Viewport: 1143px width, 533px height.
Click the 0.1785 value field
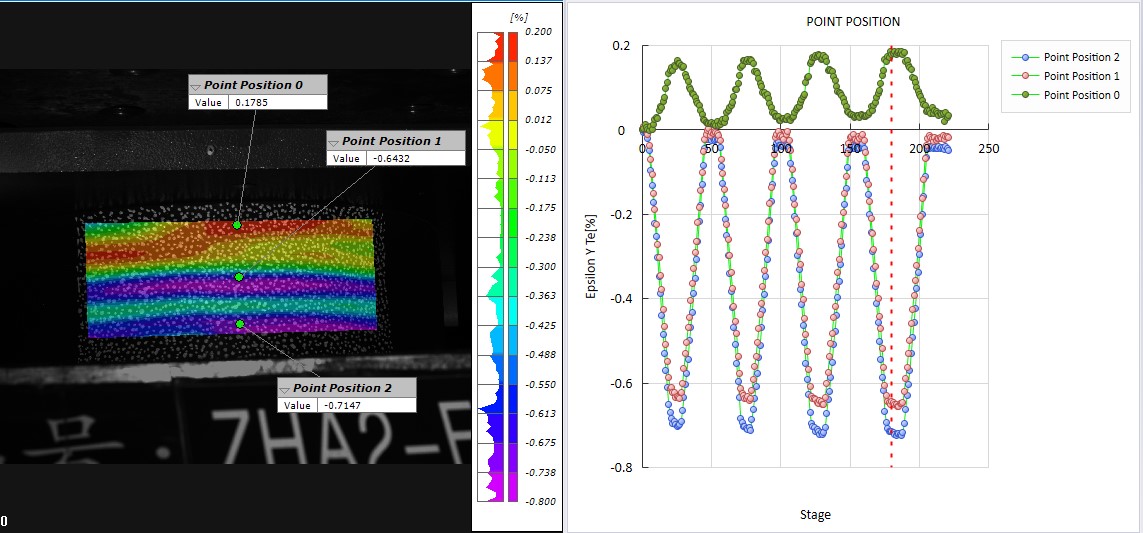[x=278, y=102]
